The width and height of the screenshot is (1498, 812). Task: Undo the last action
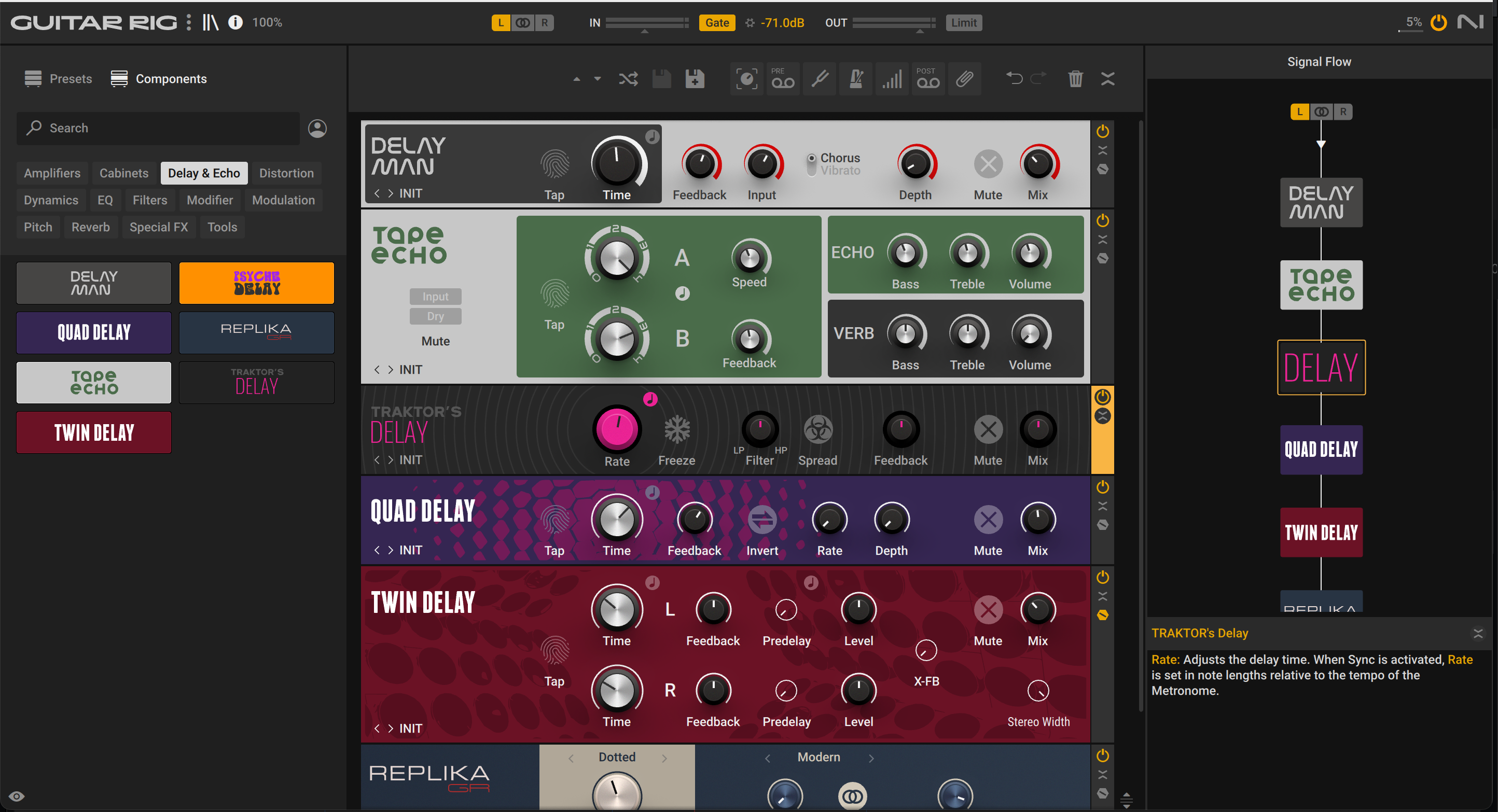click(x=1014, y=78)
